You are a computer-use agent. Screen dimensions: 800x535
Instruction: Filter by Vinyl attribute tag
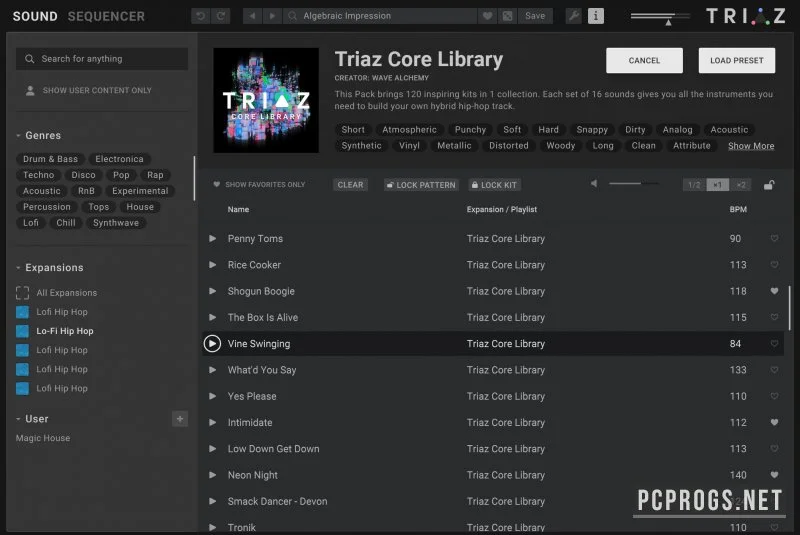coord(409,146)
